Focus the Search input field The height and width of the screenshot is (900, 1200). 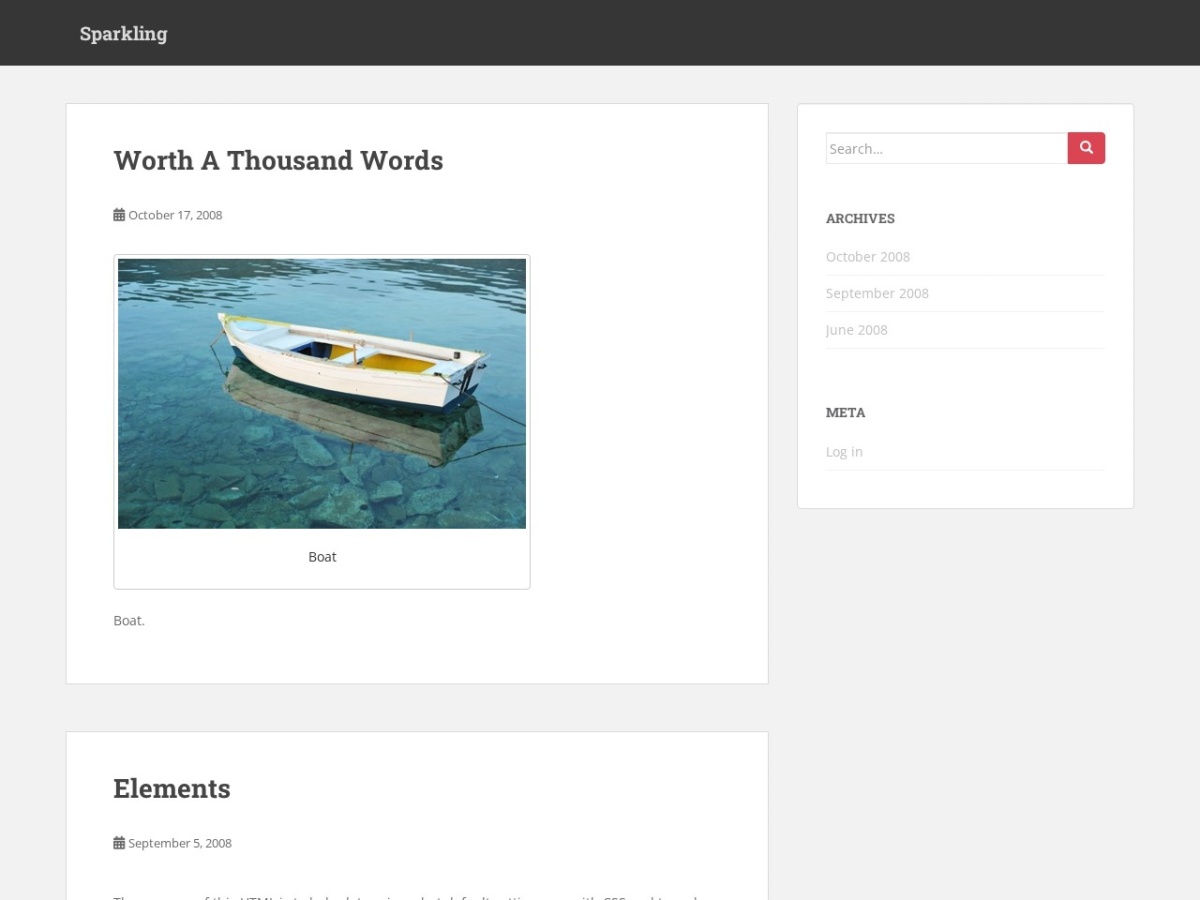(x=947, y=148)
